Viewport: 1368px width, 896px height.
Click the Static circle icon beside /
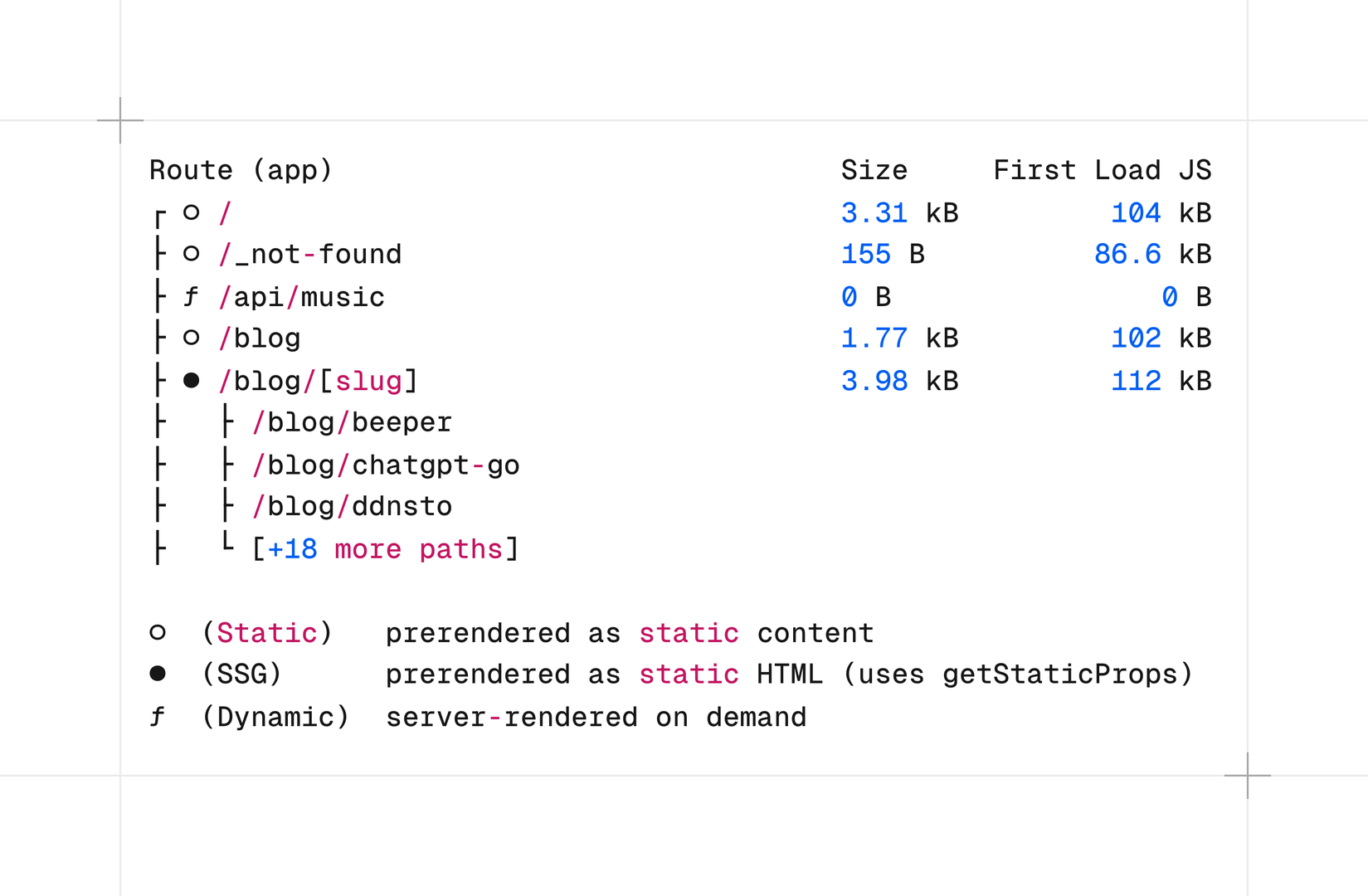tap(191, 212)
